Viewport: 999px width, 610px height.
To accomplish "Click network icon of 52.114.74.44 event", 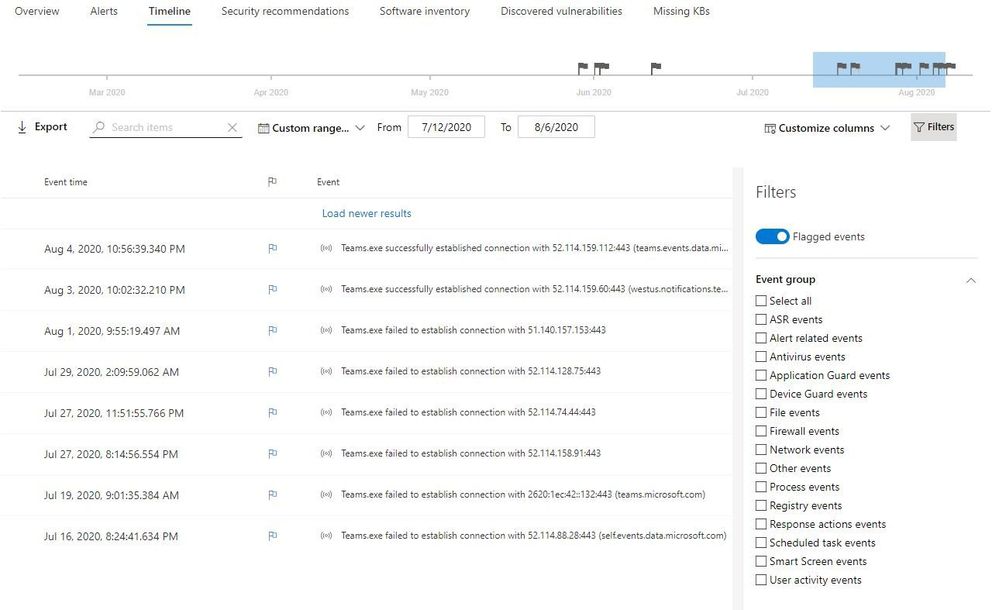I will (326, 412).
